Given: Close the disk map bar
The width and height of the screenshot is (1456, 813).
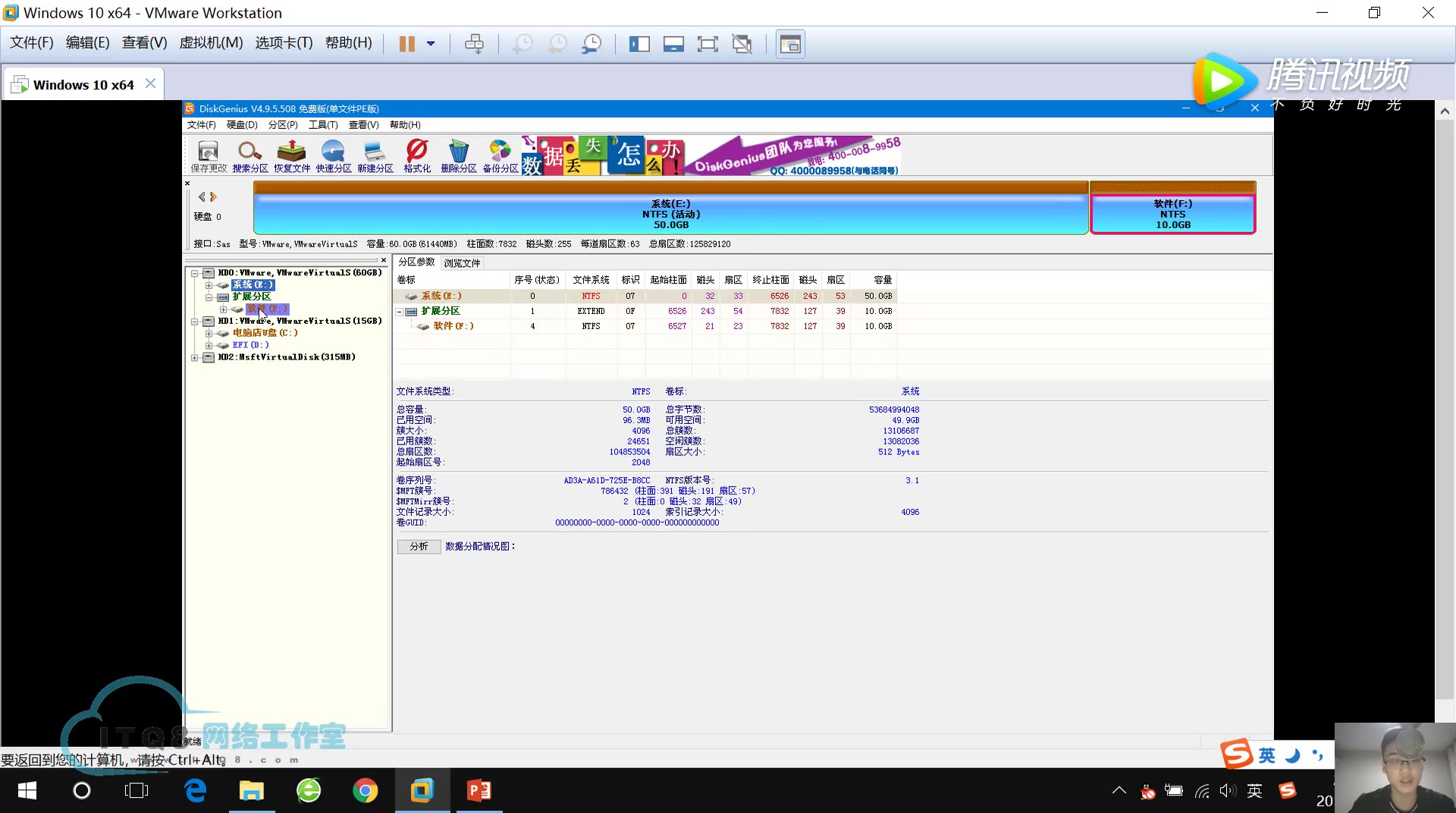Looking at the screenshot, I should (x=187, y=183).
